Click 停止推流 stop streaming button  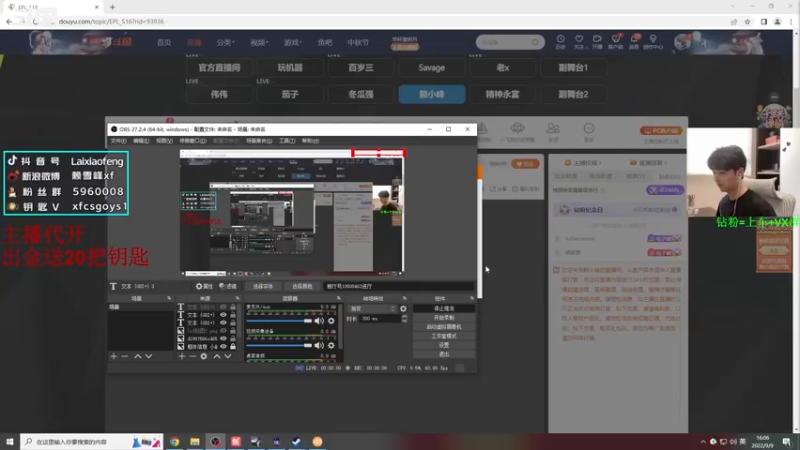pos(444,309)
